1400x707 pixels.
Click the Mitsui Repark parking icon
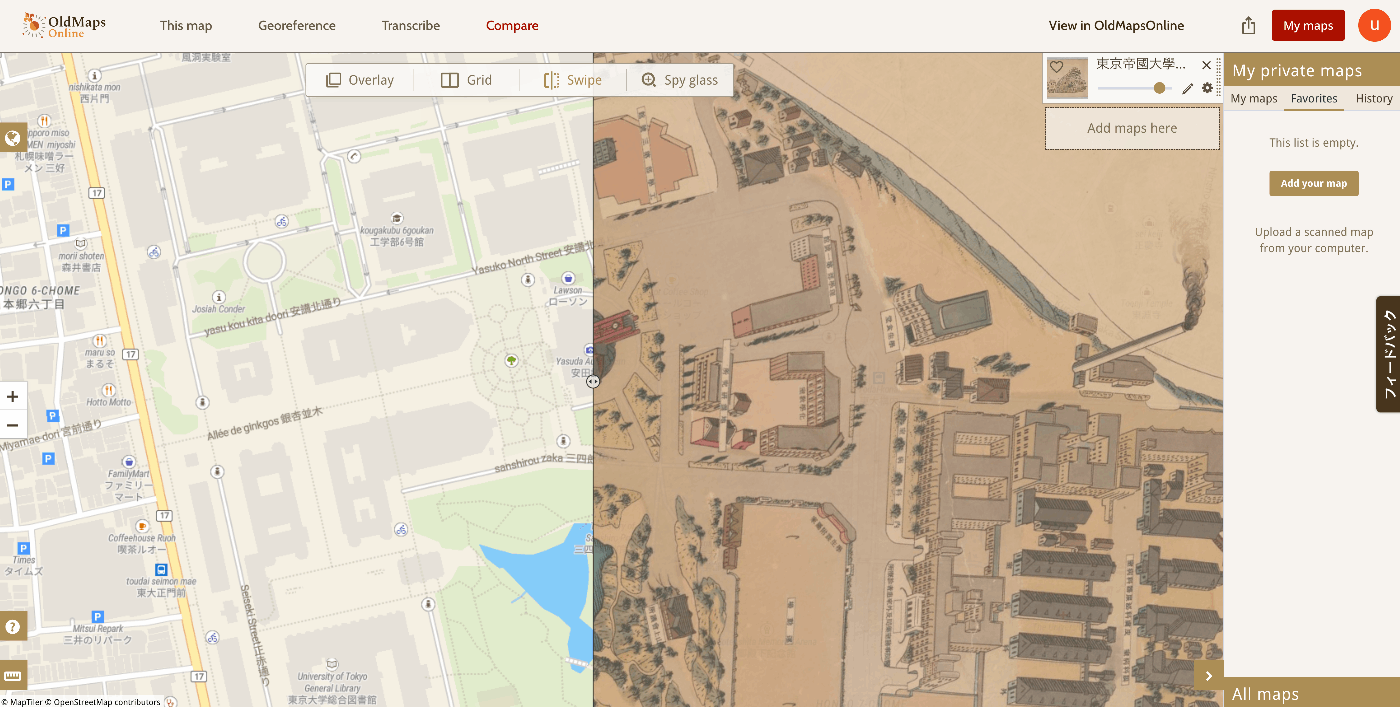pos(97,617)
